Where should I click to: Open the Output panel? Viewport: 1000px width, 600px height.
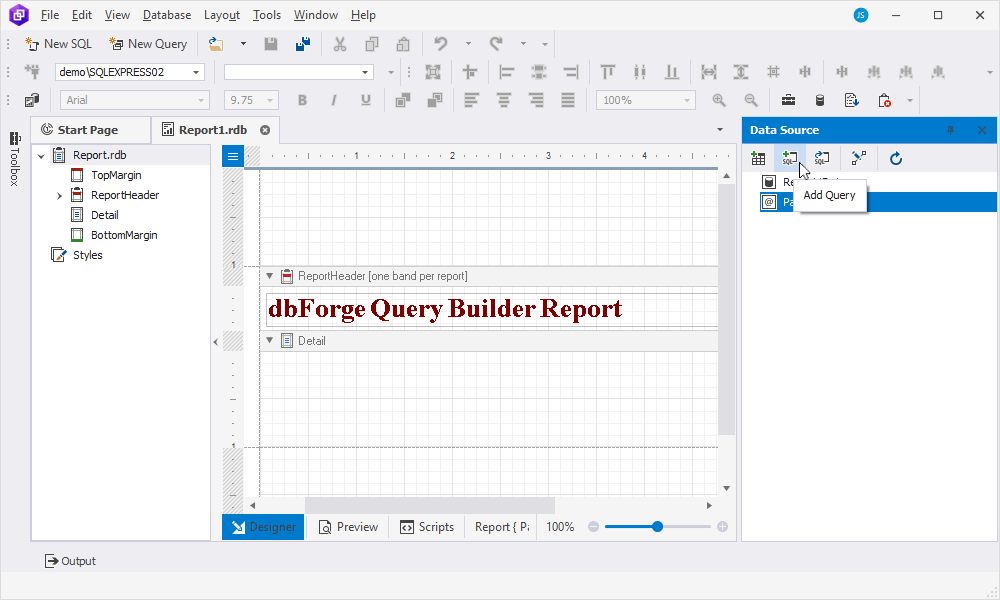(70, 561)
